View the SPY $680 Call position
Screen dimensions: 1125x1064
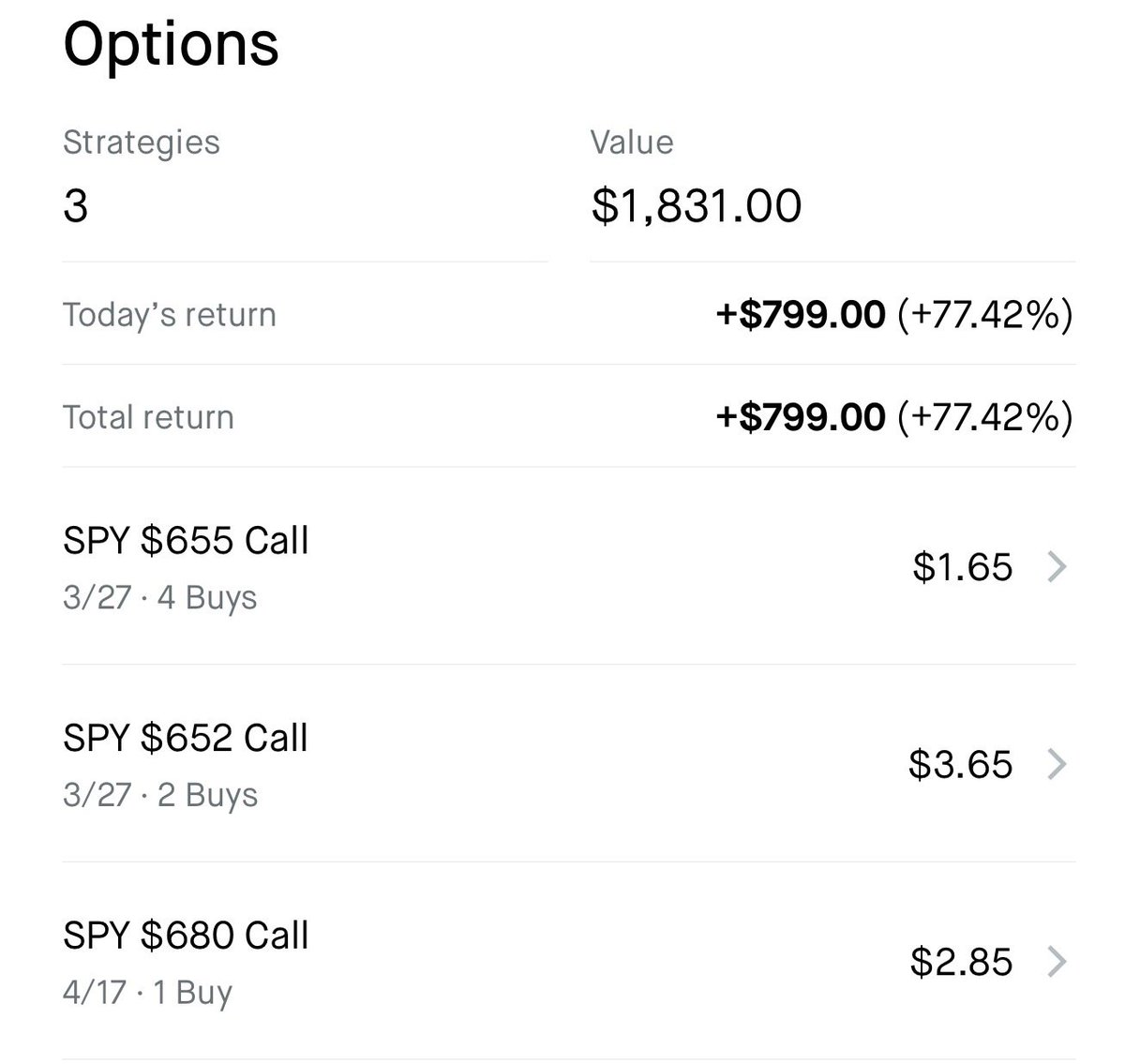186,936
